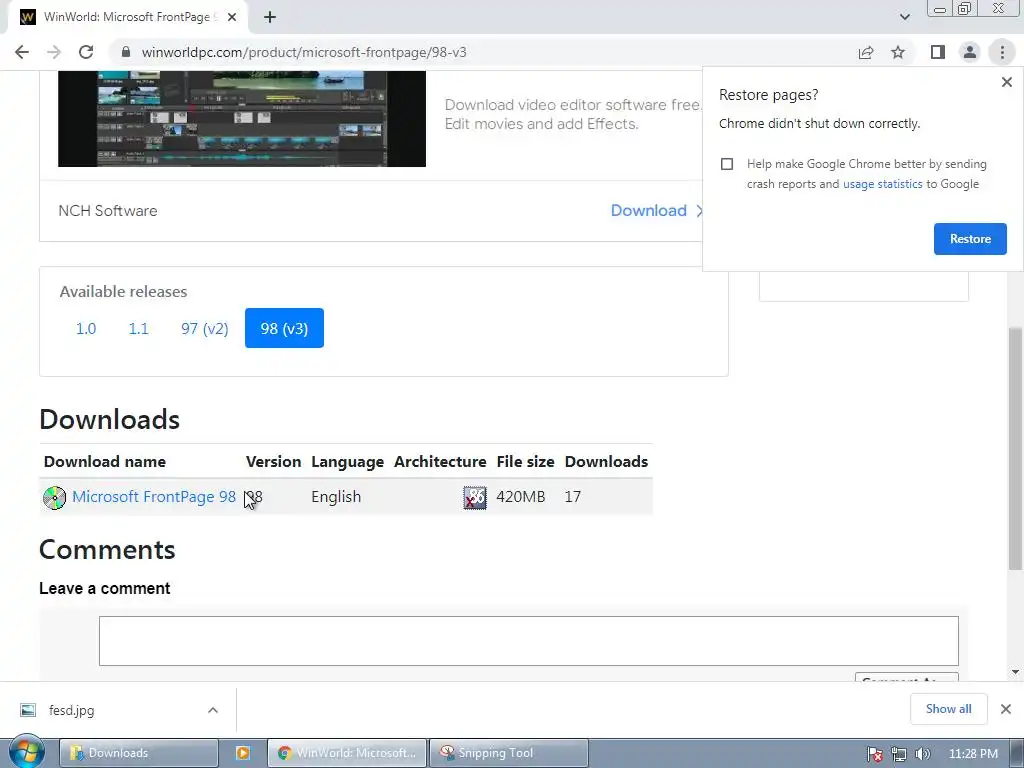The width and height of the screenshot is (1024, 768).
Task: Click the architecture icon in download row
Action: coord(475,498)
